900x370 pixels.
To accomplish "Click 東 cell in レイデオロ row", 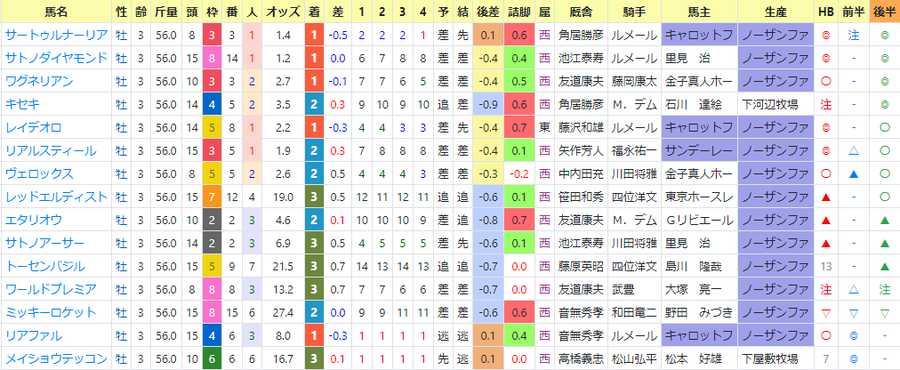I will [x=544, y=127].
